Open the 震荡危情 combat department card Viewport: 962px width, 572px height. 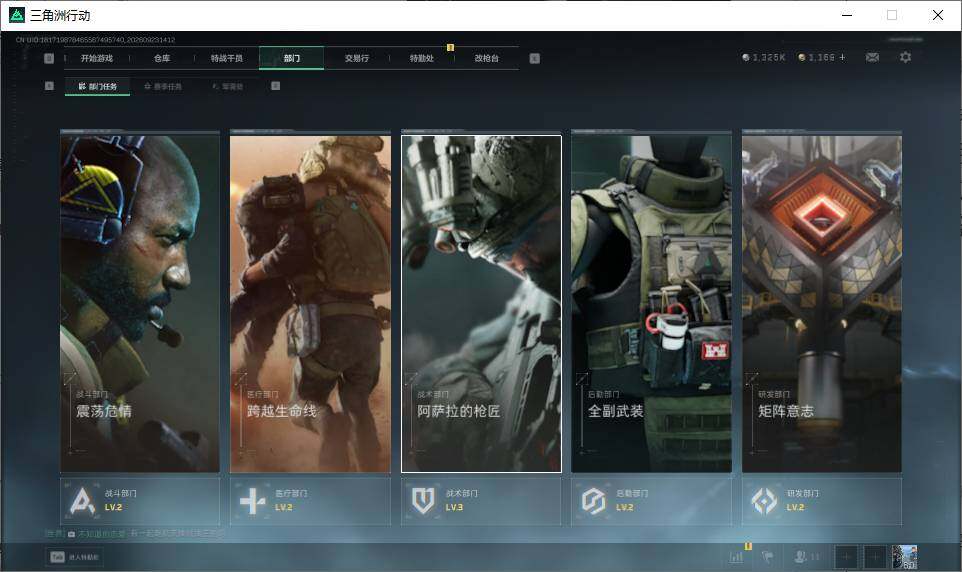(140, 304)
